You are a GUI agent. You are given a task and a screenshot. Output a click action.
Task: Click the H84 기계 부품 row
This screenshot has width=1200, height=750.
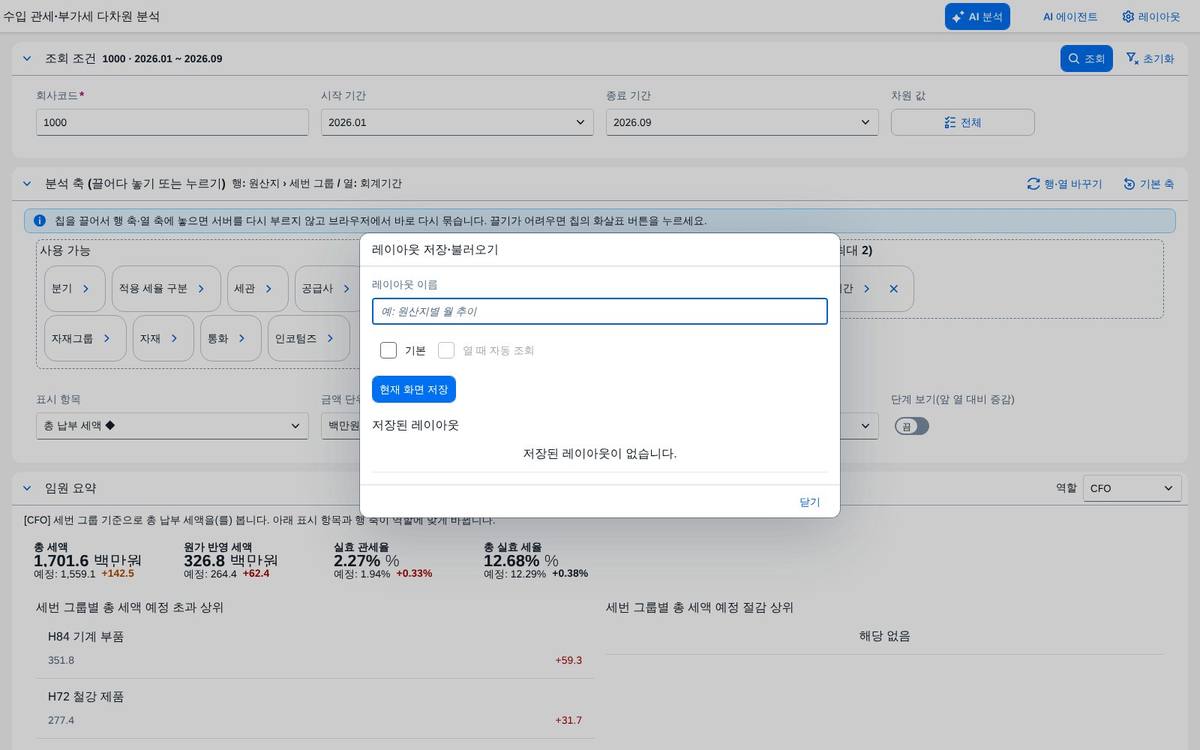point(315,648)
